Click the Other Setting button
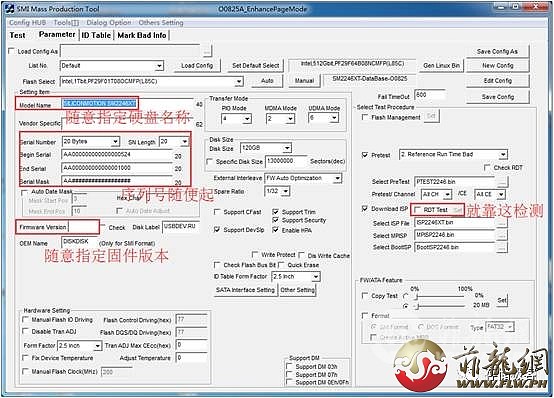 [297, 290]
